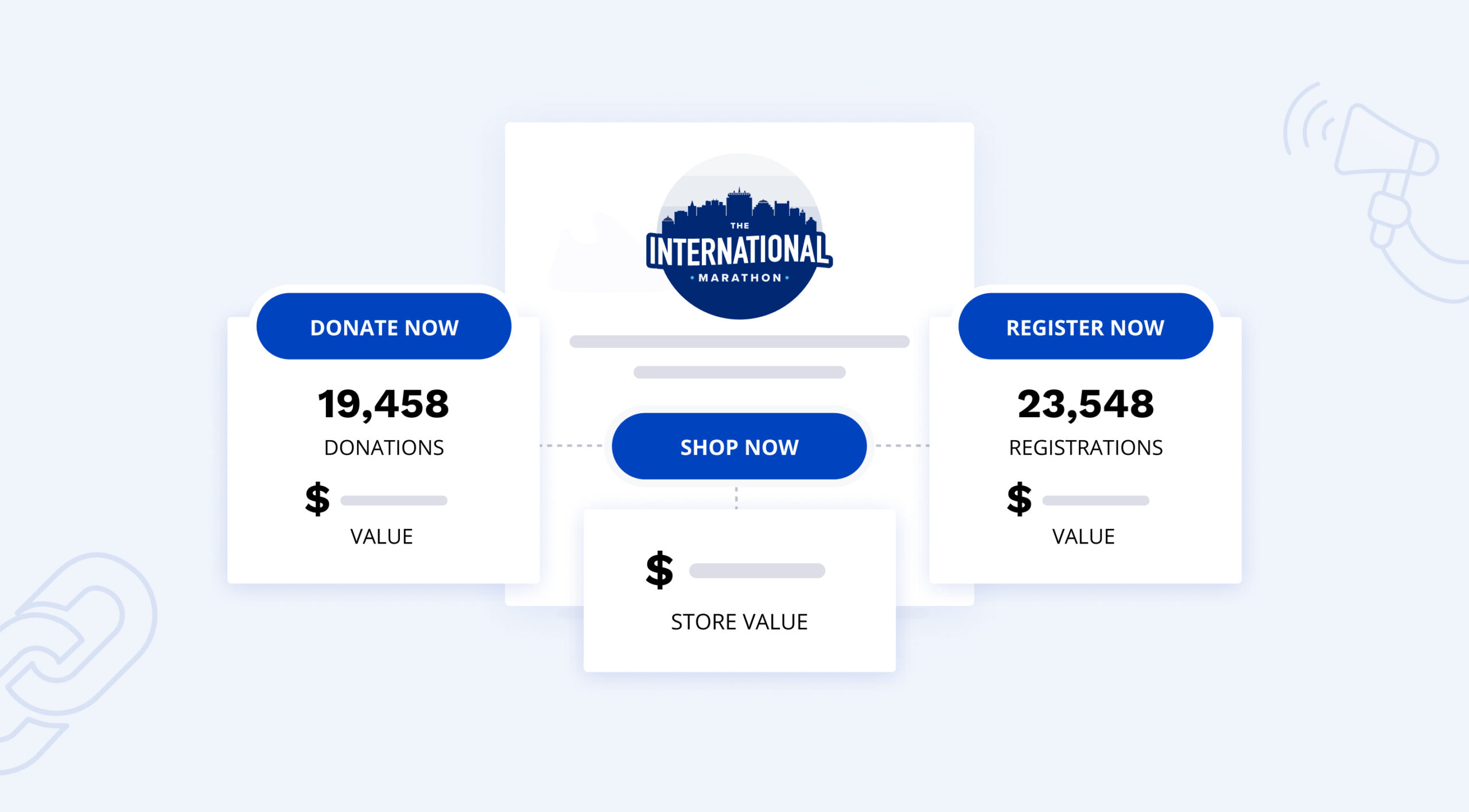1469x812 pixels.
Task: Click the store value placeholder bar
Action: 757,570
